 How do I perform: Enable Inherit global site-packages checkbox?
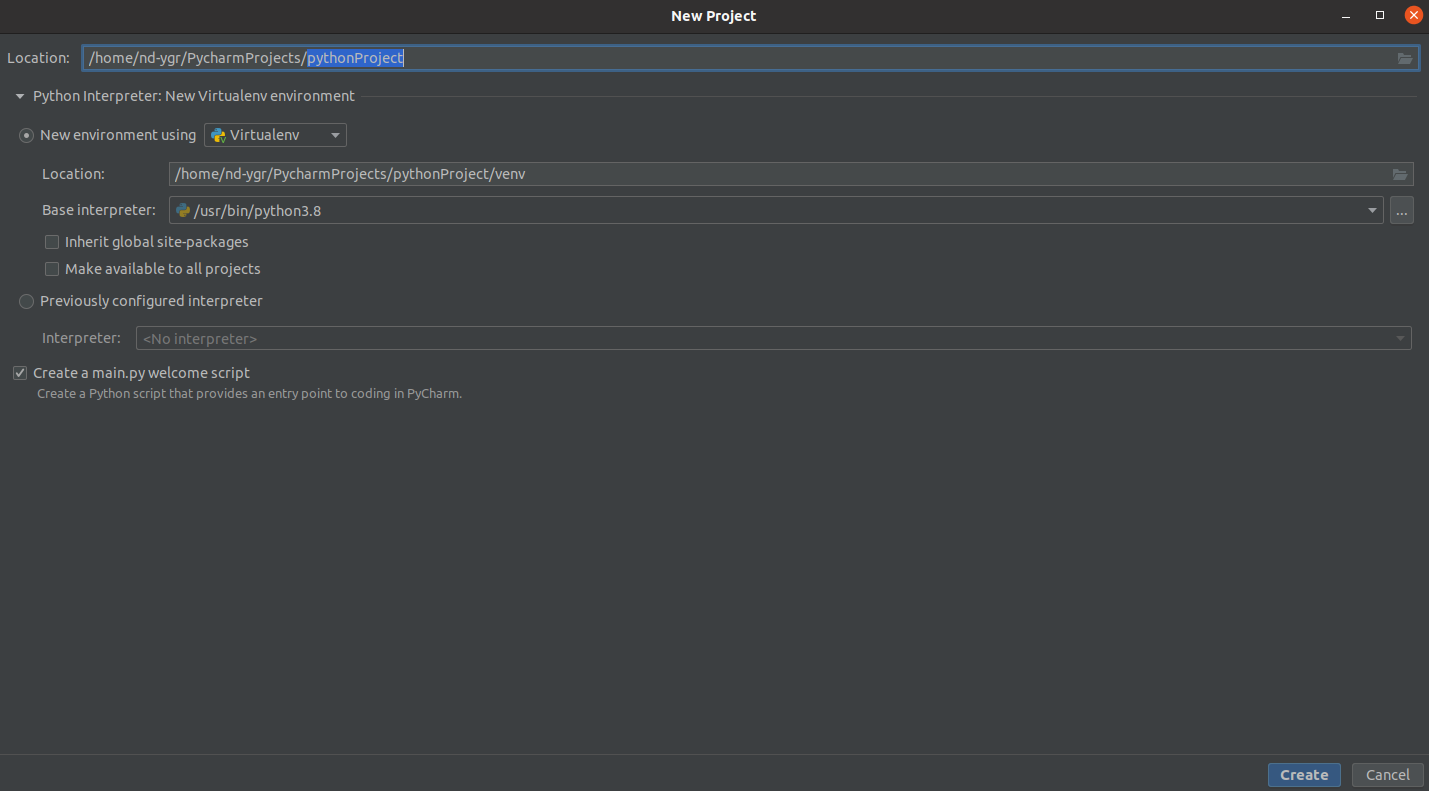coord(53,242)
